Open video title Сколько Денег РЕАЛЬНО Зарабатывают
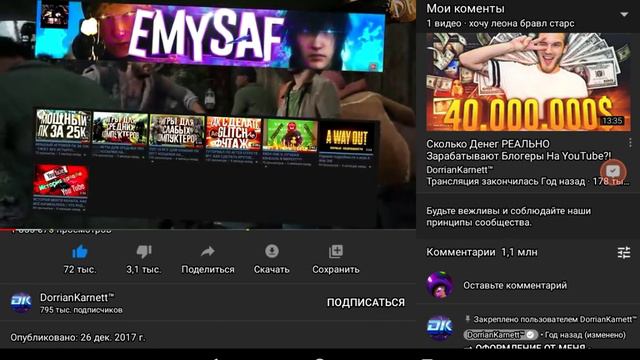 pyautogui.click(x=519, y=150)
